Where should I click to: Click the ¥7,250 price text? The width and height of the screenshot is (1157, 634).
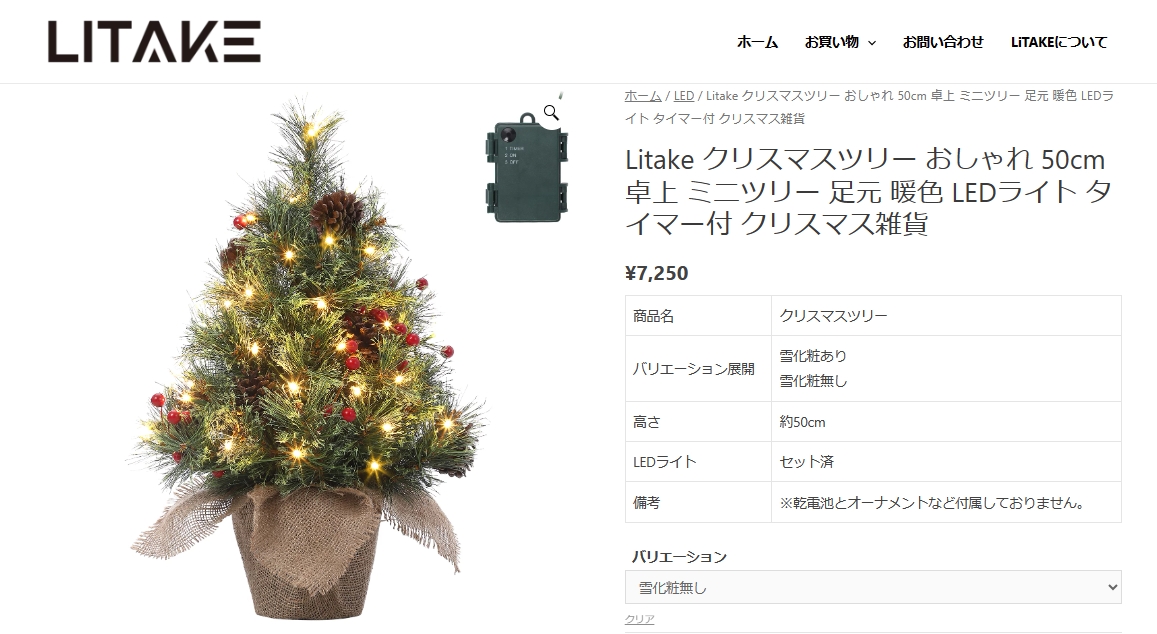(x=657, y=273)
